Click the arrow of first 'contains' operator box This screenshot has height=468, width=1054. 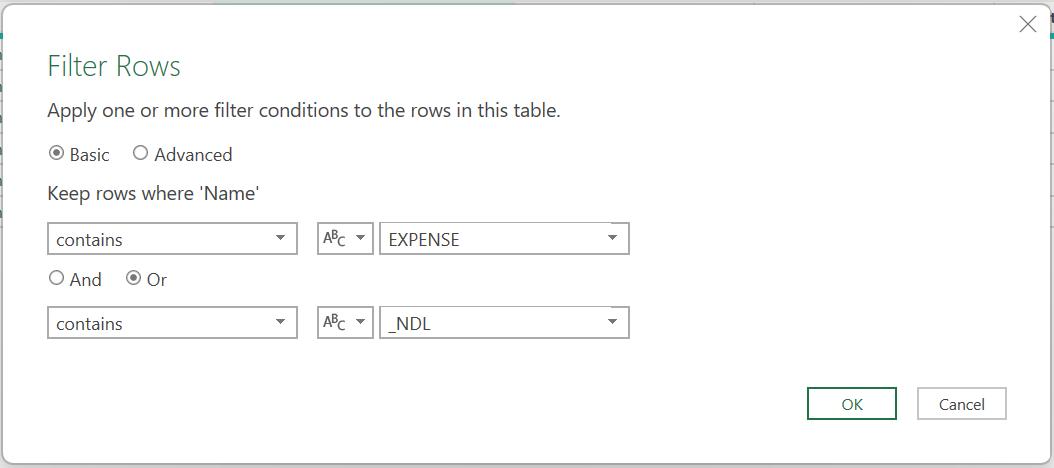[280, 238]
